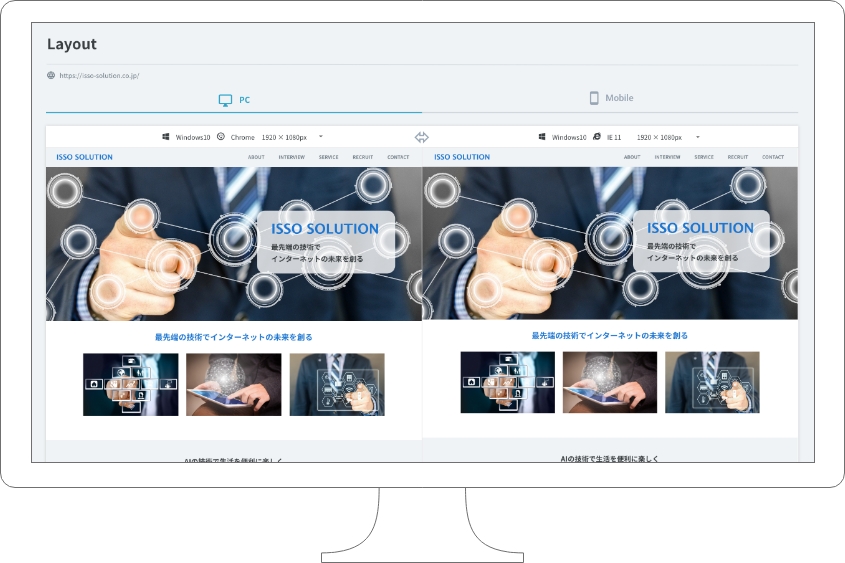Click the globe icon beside the URL
845x563 pixels.
pos(51,75)
